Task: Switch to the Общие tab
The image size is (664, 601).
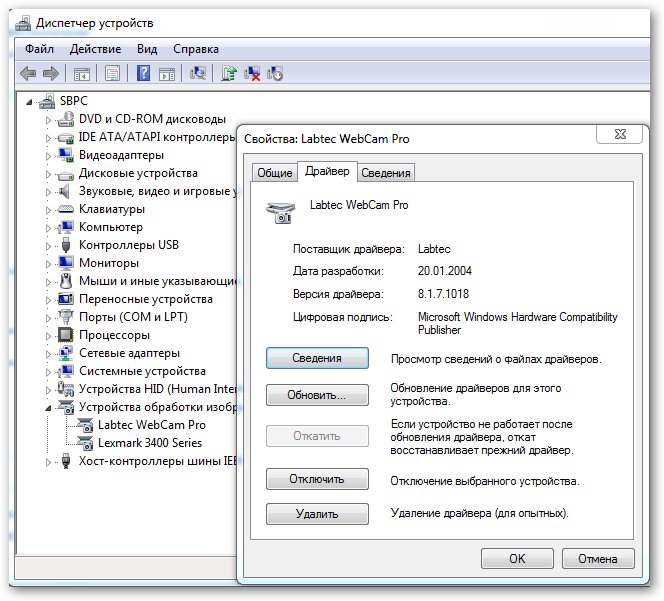Action: point(274,173)
